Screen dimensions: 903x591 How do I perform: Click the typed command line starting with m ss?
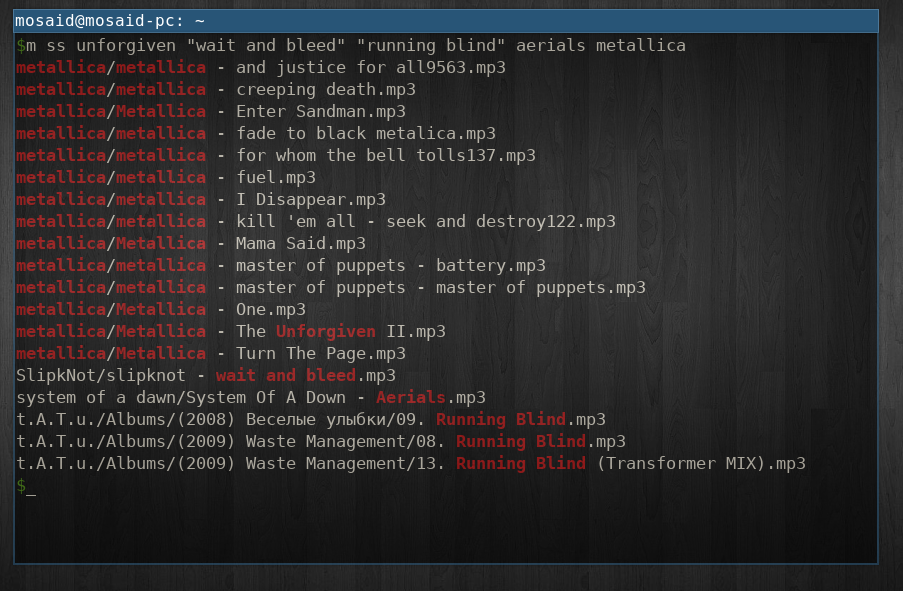point(351,46)
